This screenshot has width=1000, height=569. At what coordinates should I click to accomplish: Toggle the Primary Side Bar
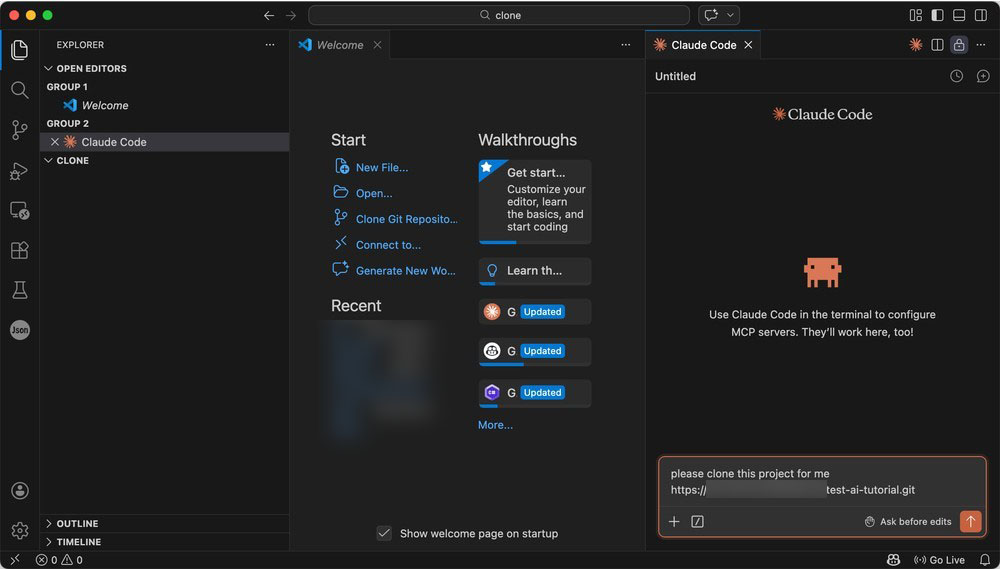pos(938,15)
